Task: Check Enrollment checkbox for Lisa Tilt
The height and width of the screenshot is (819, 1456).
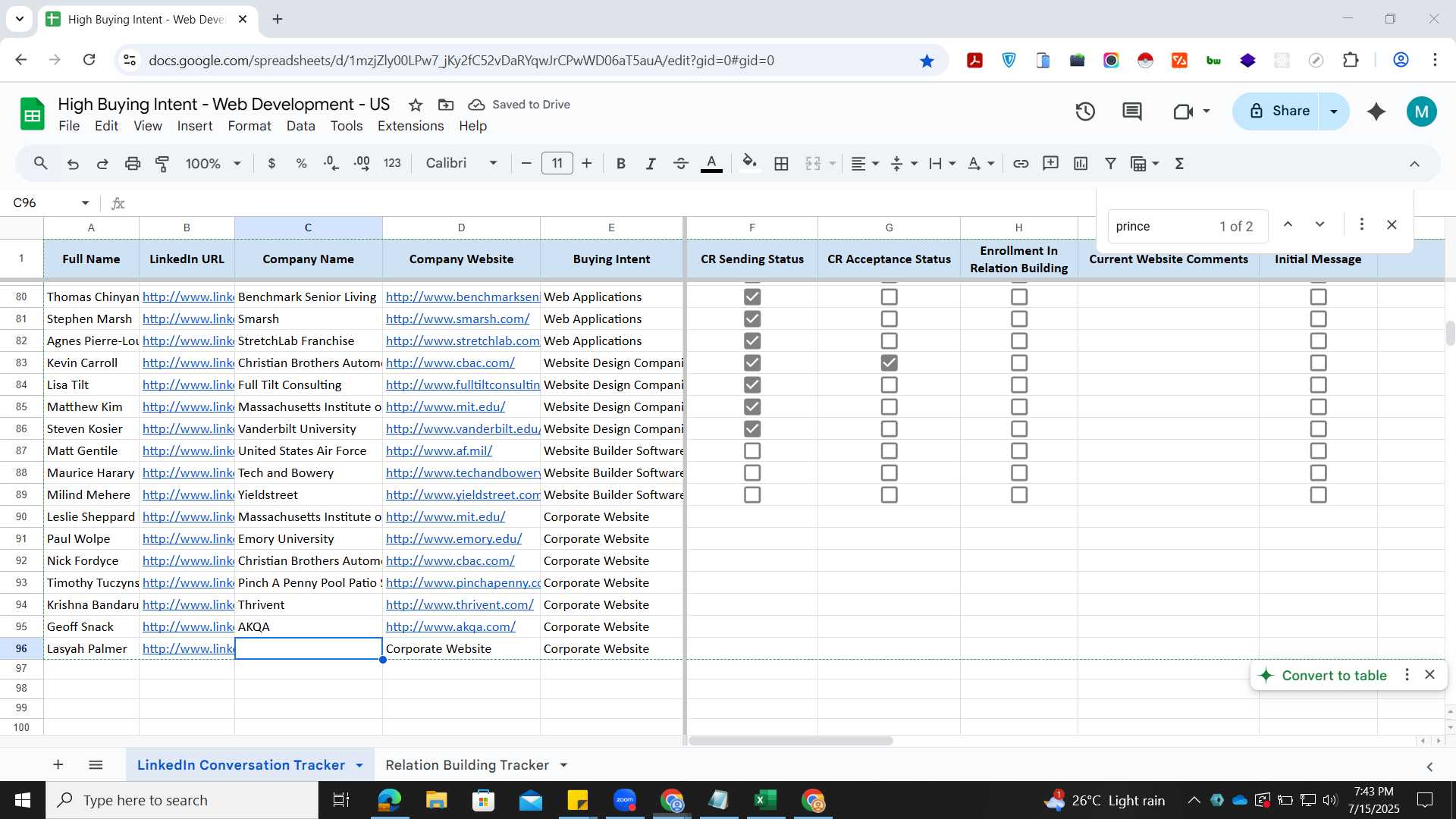Action: [x=1019, y=384]
